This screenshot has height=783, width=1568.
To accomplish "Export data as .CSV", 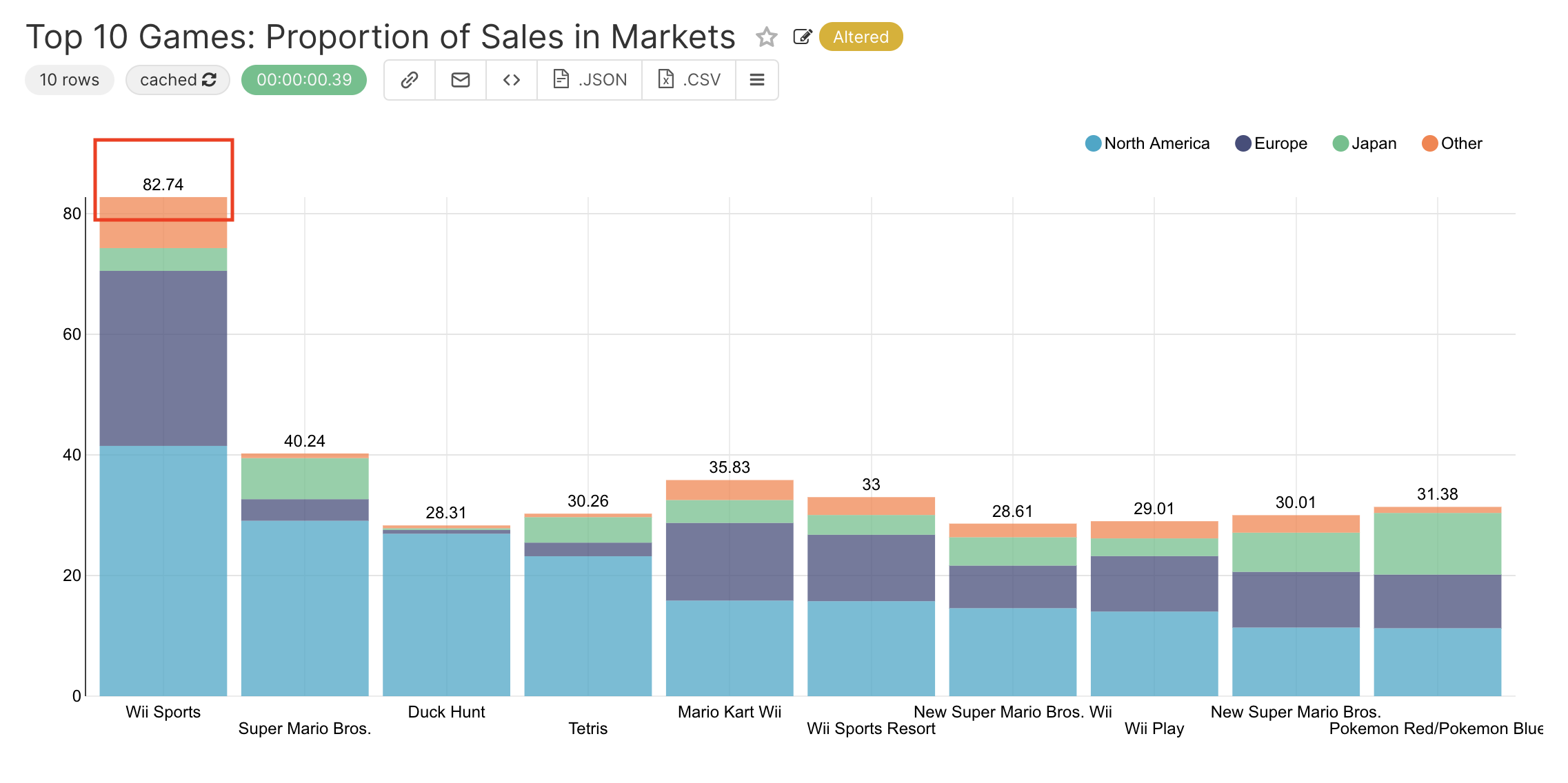I will click(689, 80).
